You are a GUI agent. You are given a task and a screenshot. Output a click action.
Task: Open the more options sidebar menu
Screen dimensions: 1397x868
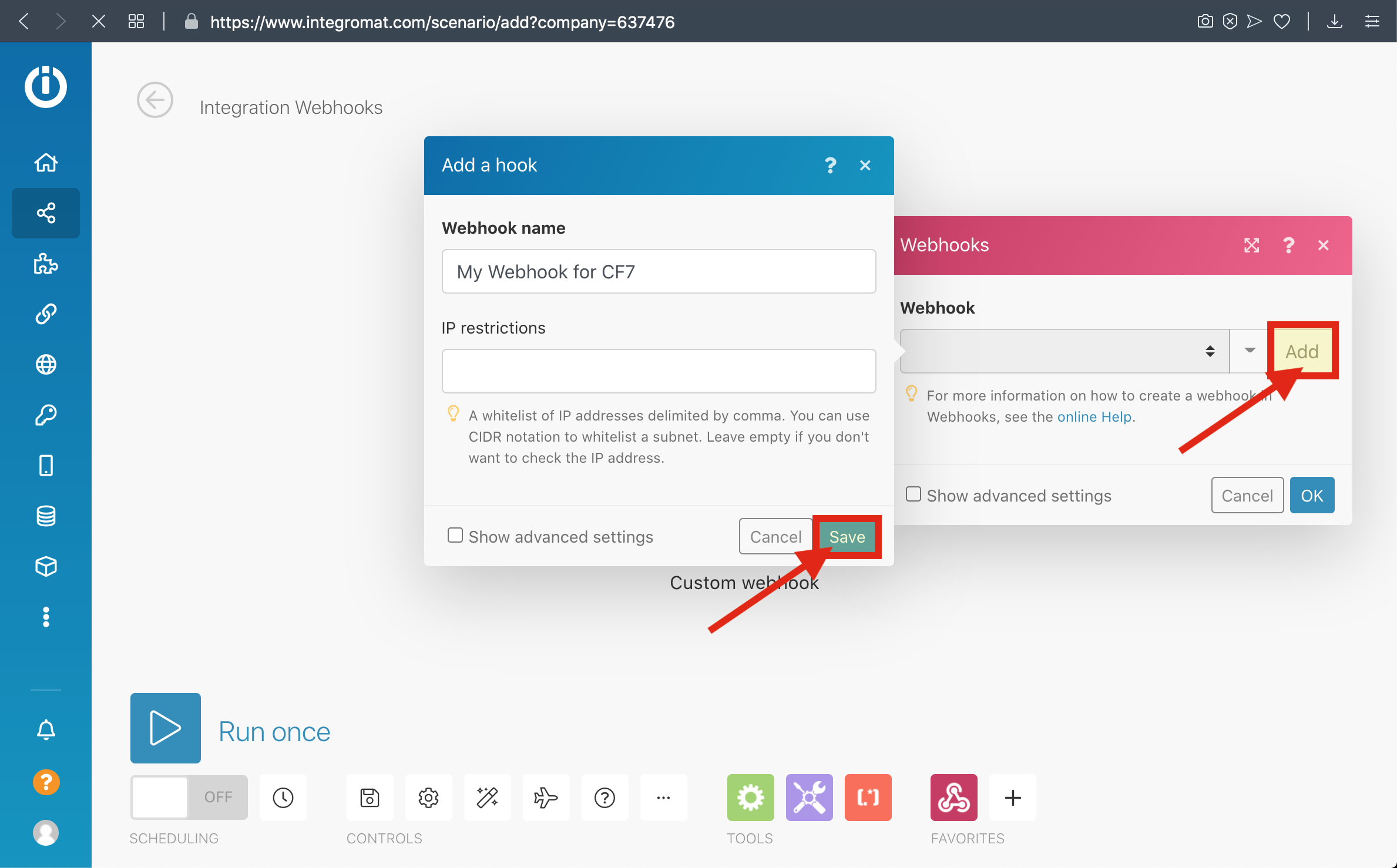click(x=46, y=617)
